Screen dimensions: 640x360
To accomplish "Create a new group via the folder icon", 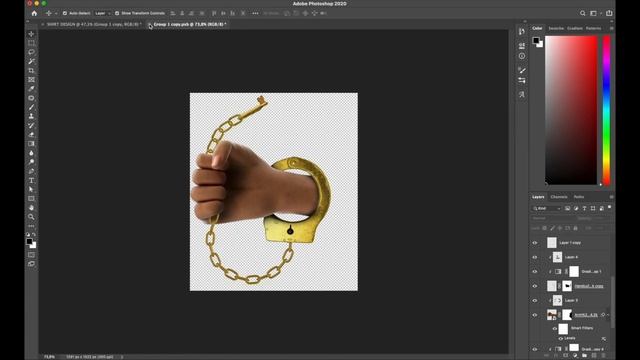I will click(x=584, y=356).
